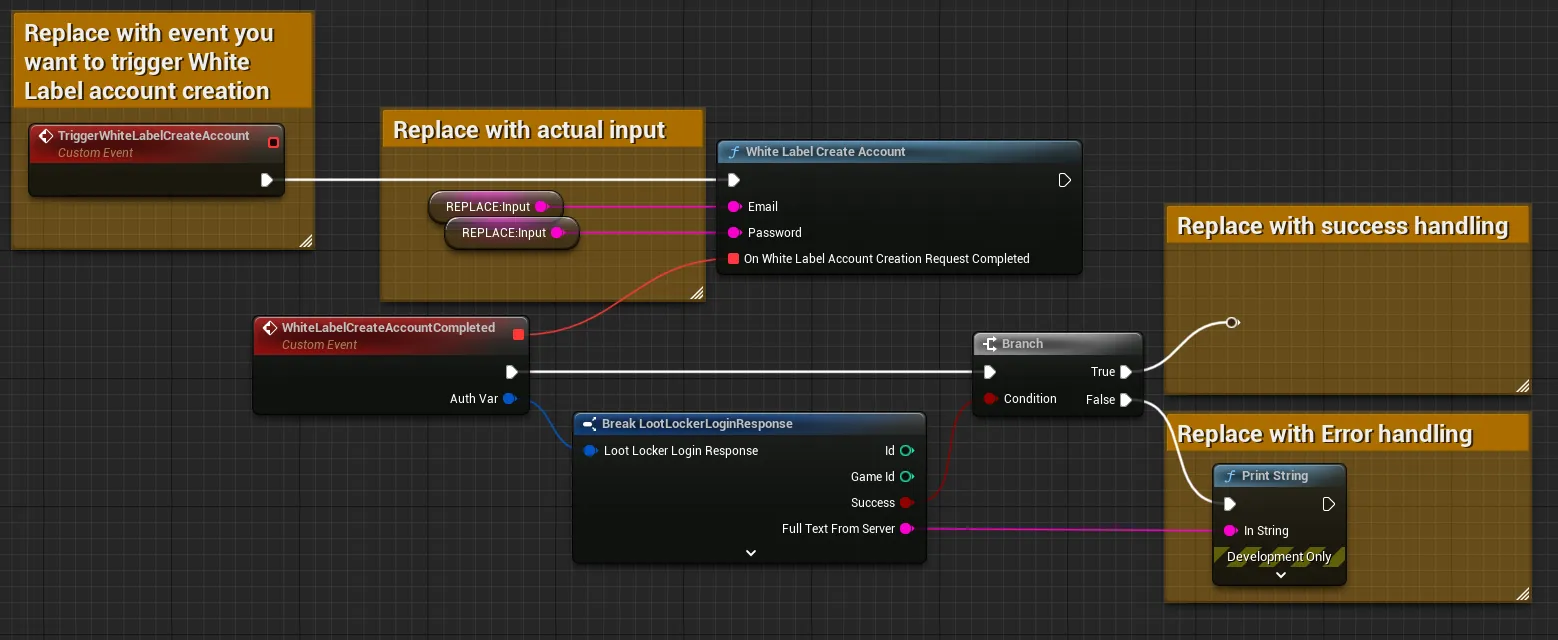Image resolution: width=1558 pixels, height=640 pixels.
Task: Select the REPLACE:Input node wired to Password
Action: (x=512, y=233)
